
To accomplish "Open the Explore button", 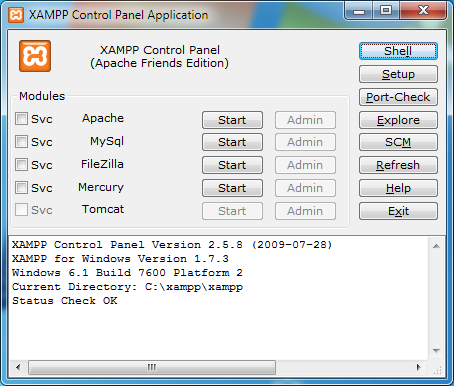I will [398, 120].
